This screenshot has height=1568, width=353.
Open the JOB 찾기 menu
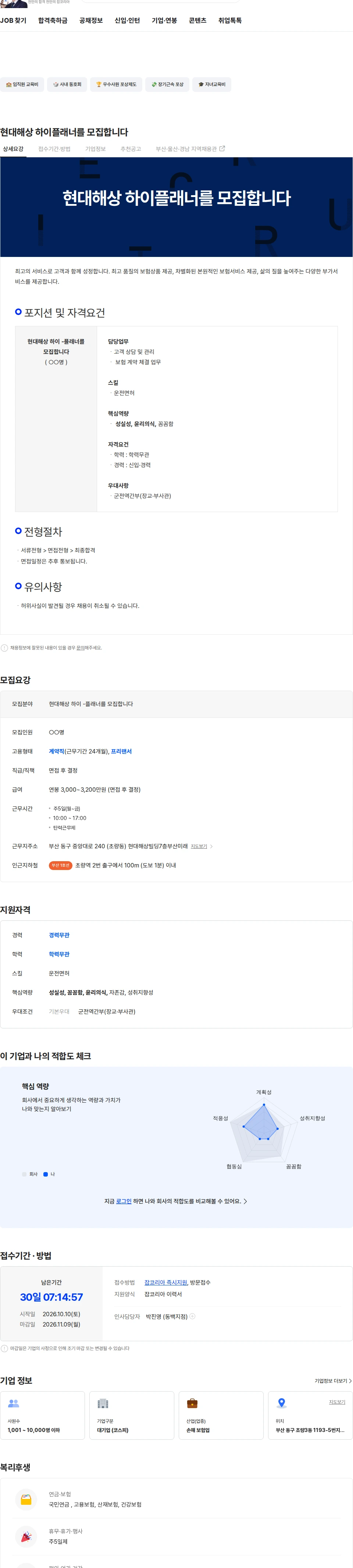pyautogui.click(x=13, y=21)
